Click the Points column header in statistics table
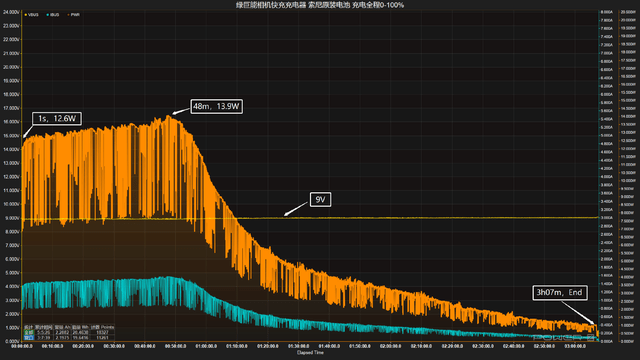 coord(102,327)
